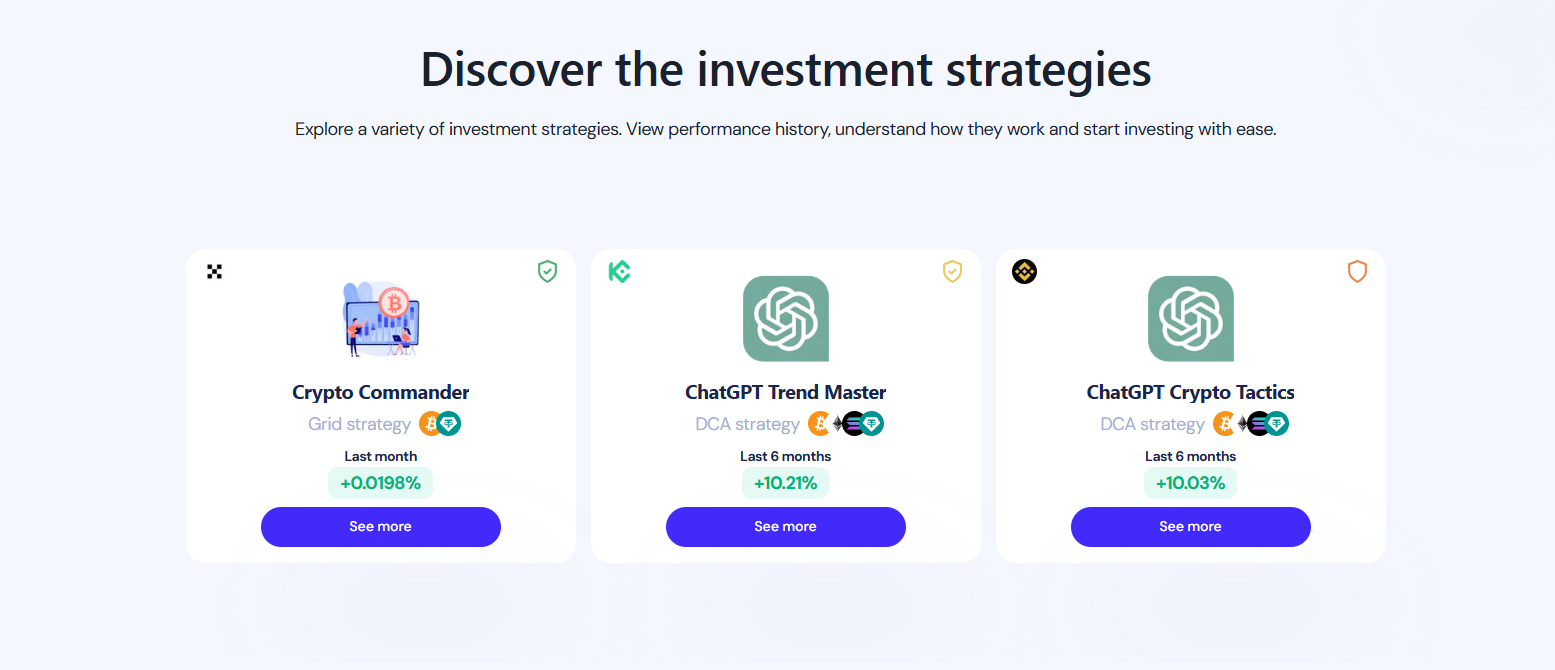This screenshot has height=670, width=1555.
Task: Click the Tether coin icon under ChatGPT Crypto Tactics
Action: (x=1277, y=424)
